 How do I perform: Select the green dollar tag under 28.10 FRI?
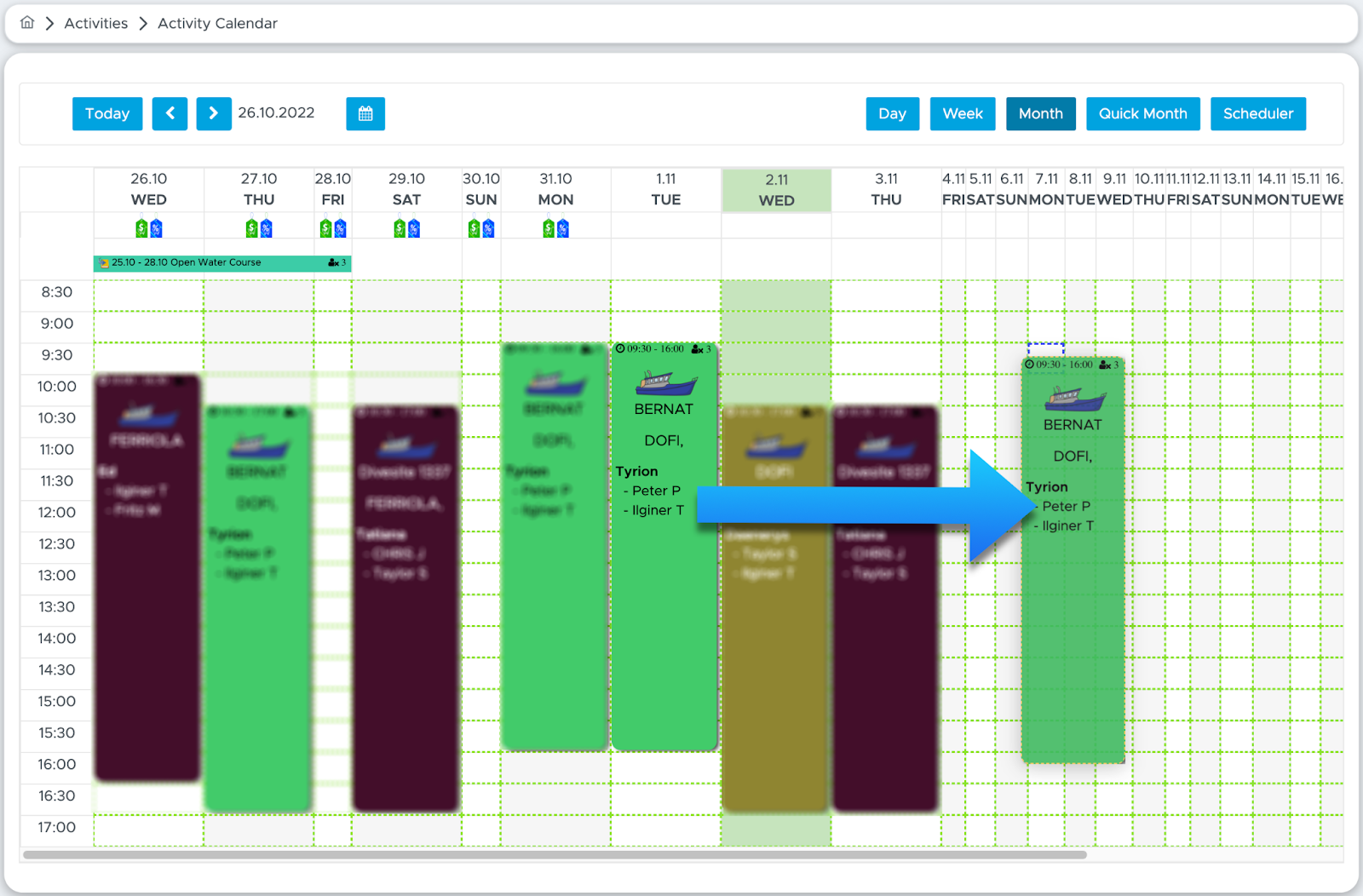(x=325, y=228)
